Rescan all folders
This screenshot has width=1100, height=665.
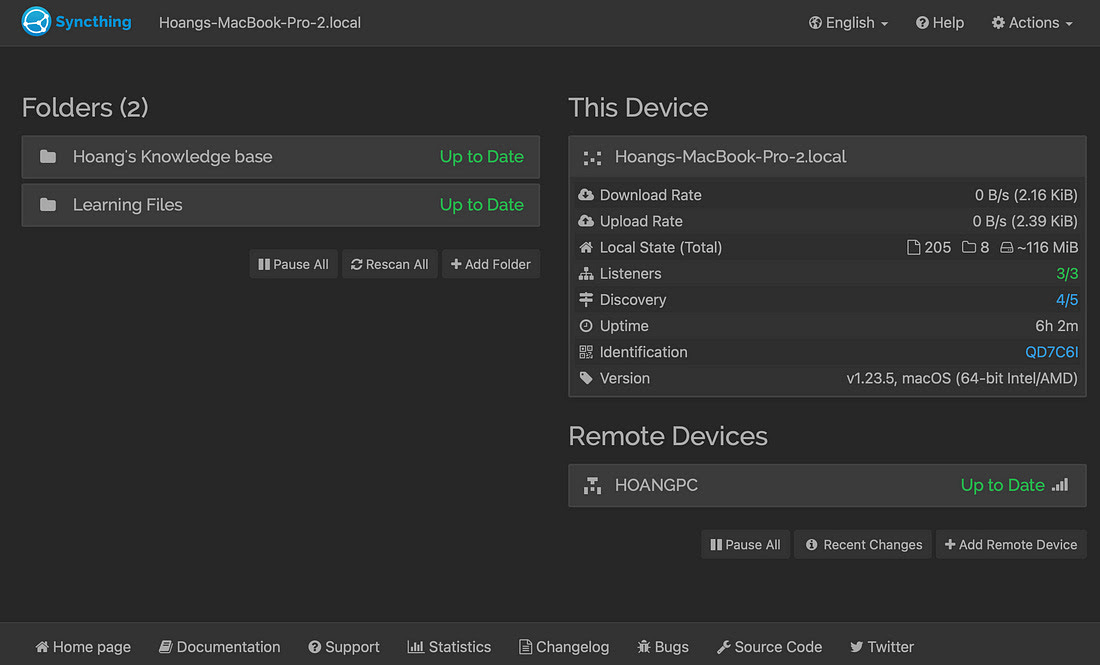click(x=389, y=264)
